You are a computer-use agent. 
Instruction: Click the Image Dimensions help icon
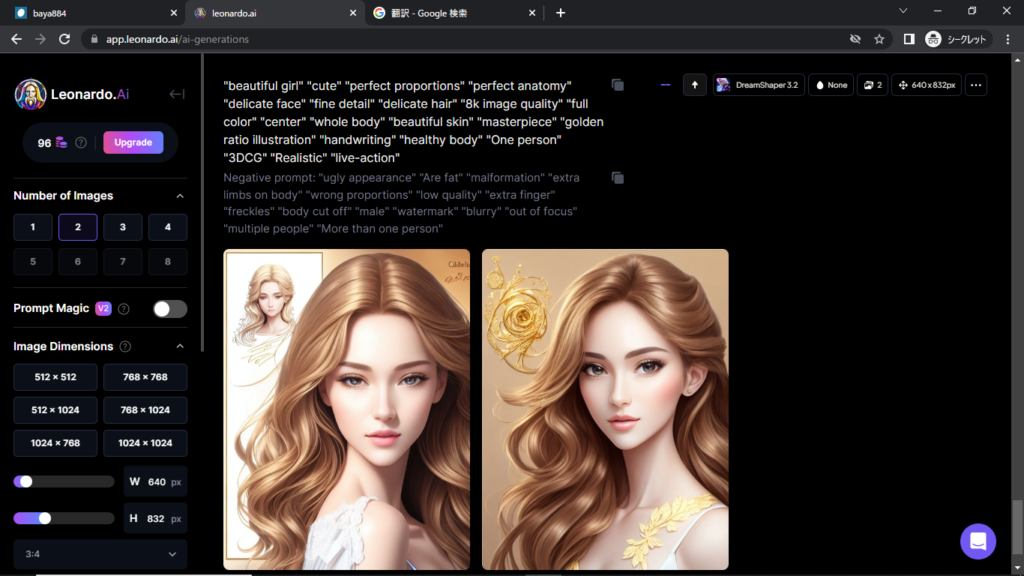point(125,347)
